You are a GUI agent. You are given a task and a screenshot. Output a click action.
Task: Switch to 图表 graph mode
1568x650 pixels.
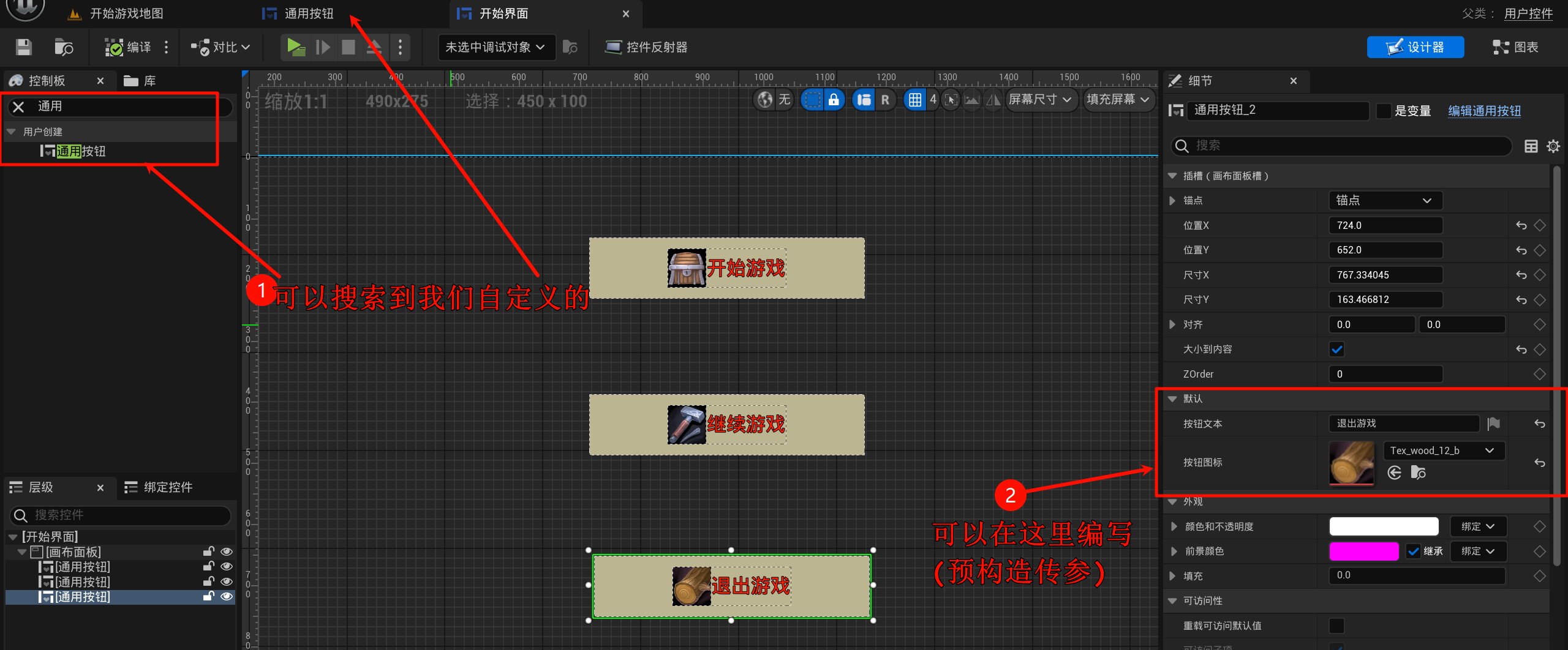coord(1515,47)
